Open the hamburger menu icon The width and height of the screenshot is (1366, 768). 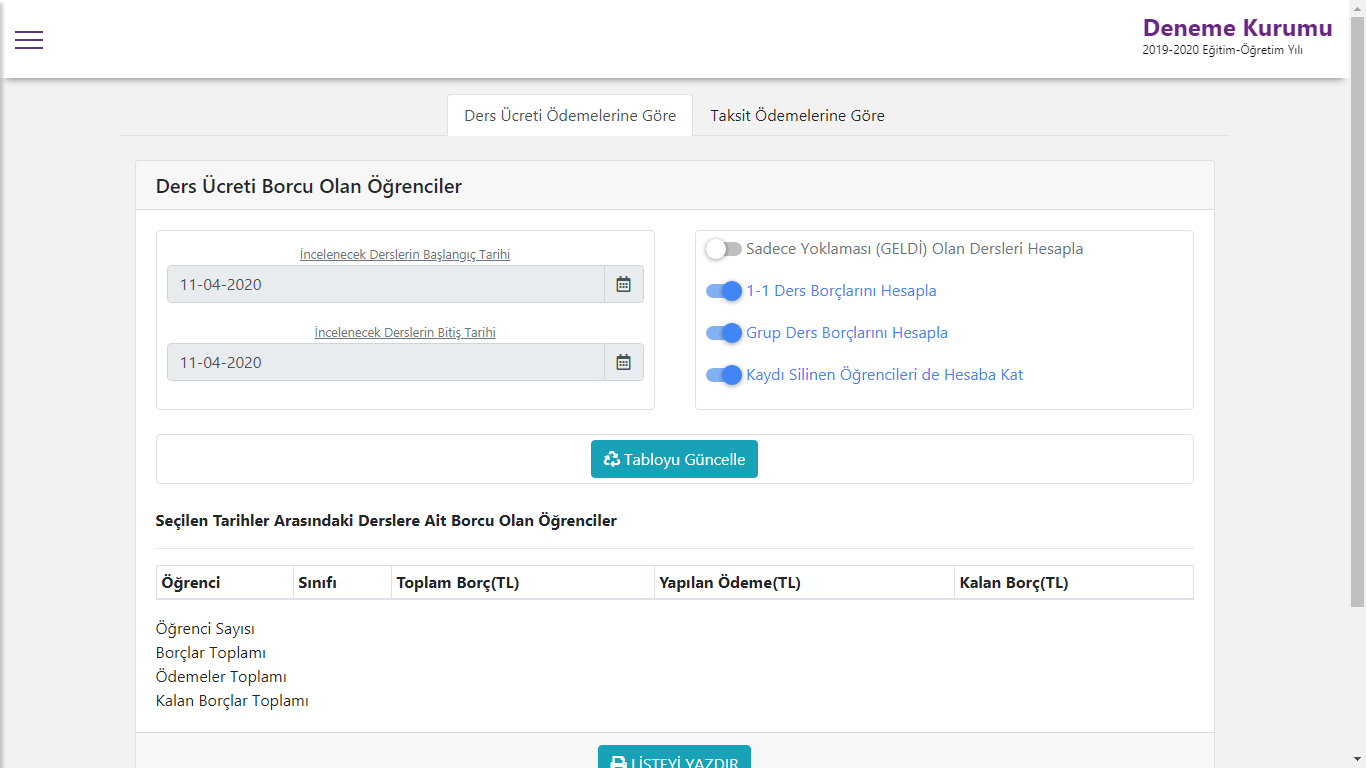coord(29,40)
